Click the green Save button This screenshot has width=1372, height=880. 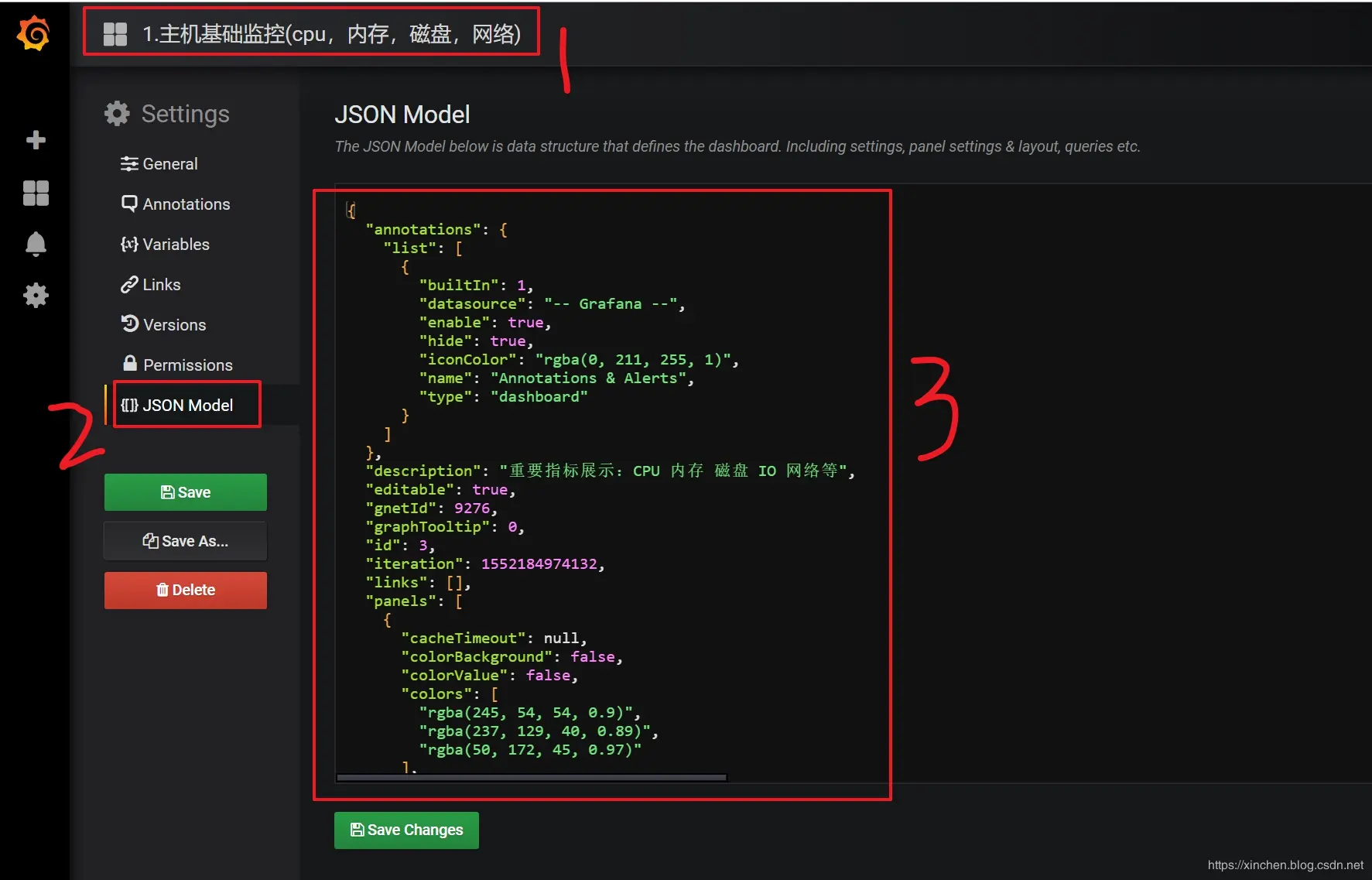click(186, 492)
